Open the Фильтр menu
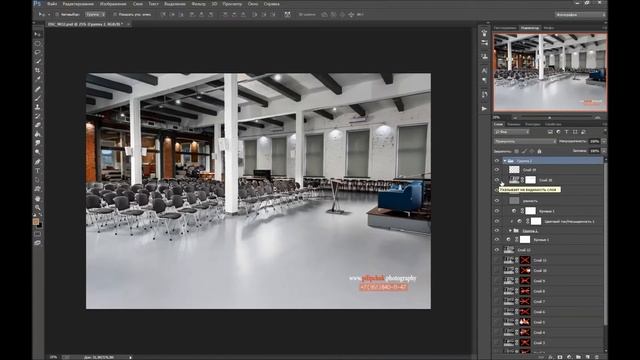The height and width of the screenshot is (360, 640). [198, 4]
